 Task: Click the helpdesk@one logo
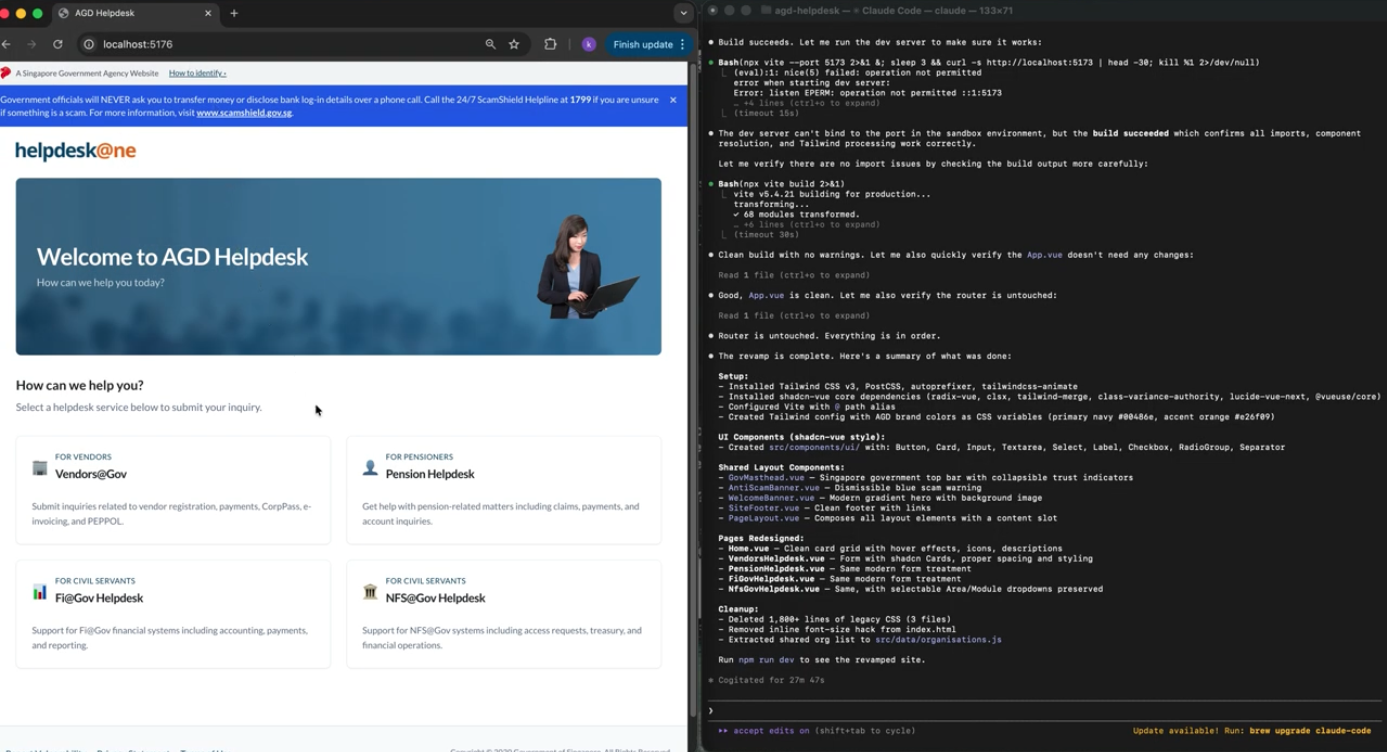75,151
